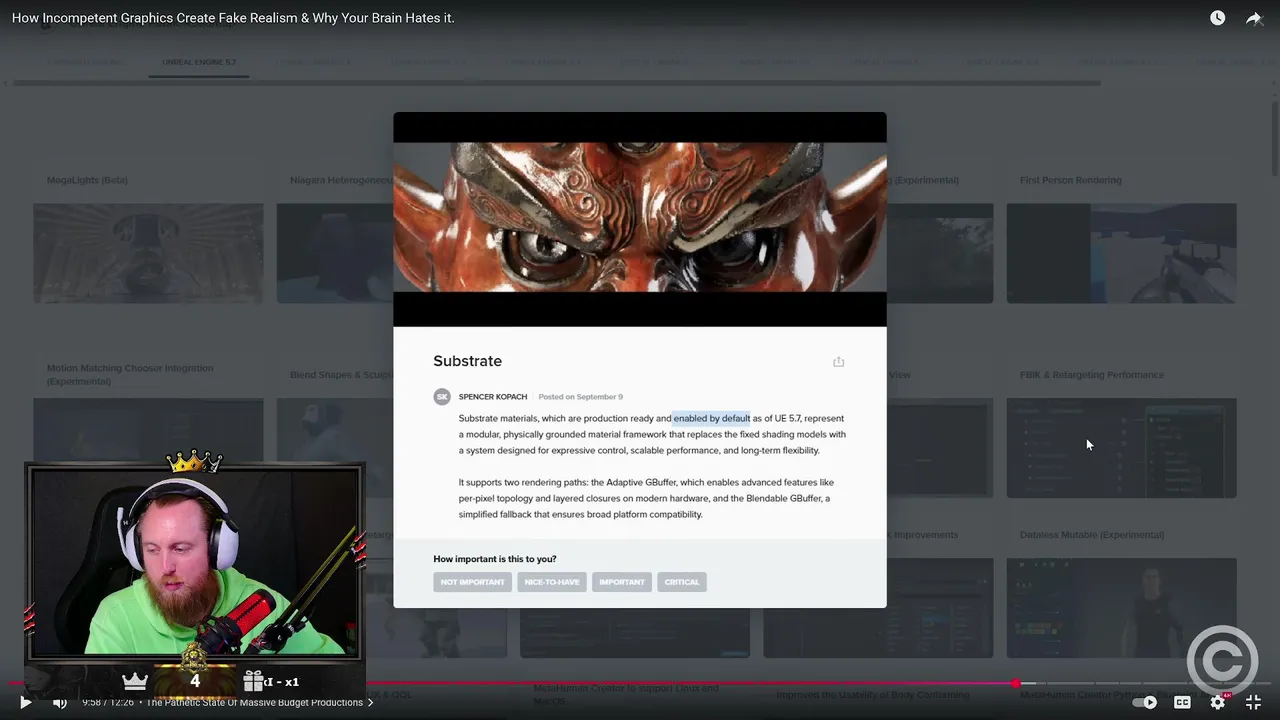This screenshot has width=1280, height=720.
Task: Click the Substrate post share icon
Action: (x=839, y=362)
